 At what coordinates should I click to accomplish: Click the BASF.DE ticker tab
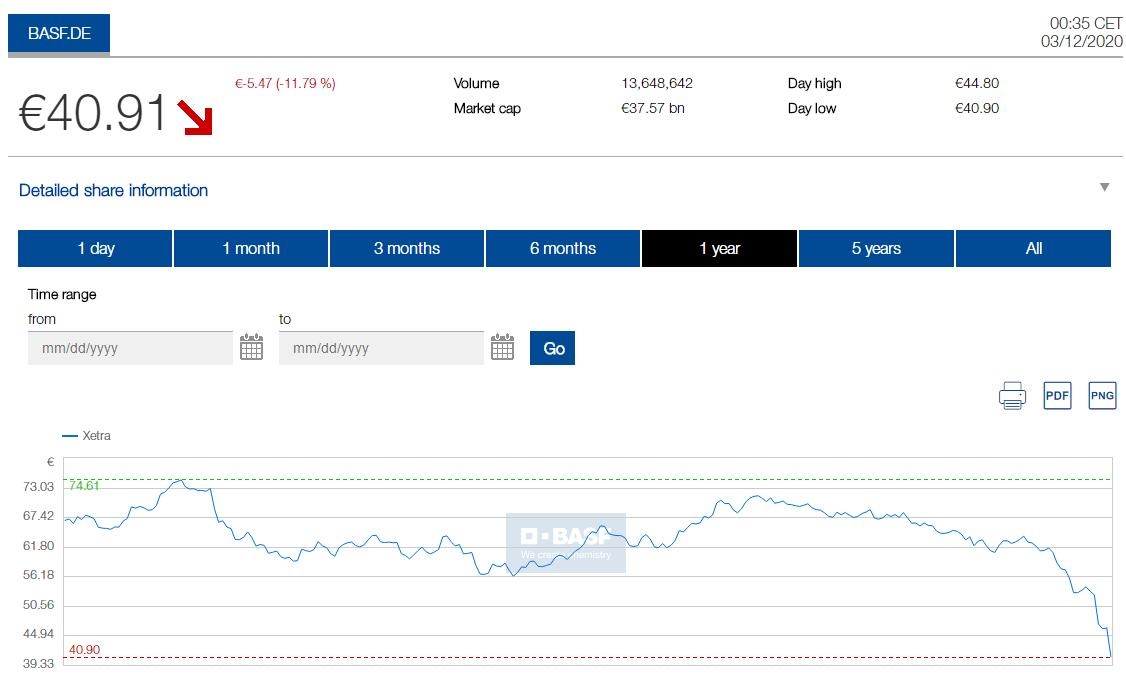tap(59, 34)
